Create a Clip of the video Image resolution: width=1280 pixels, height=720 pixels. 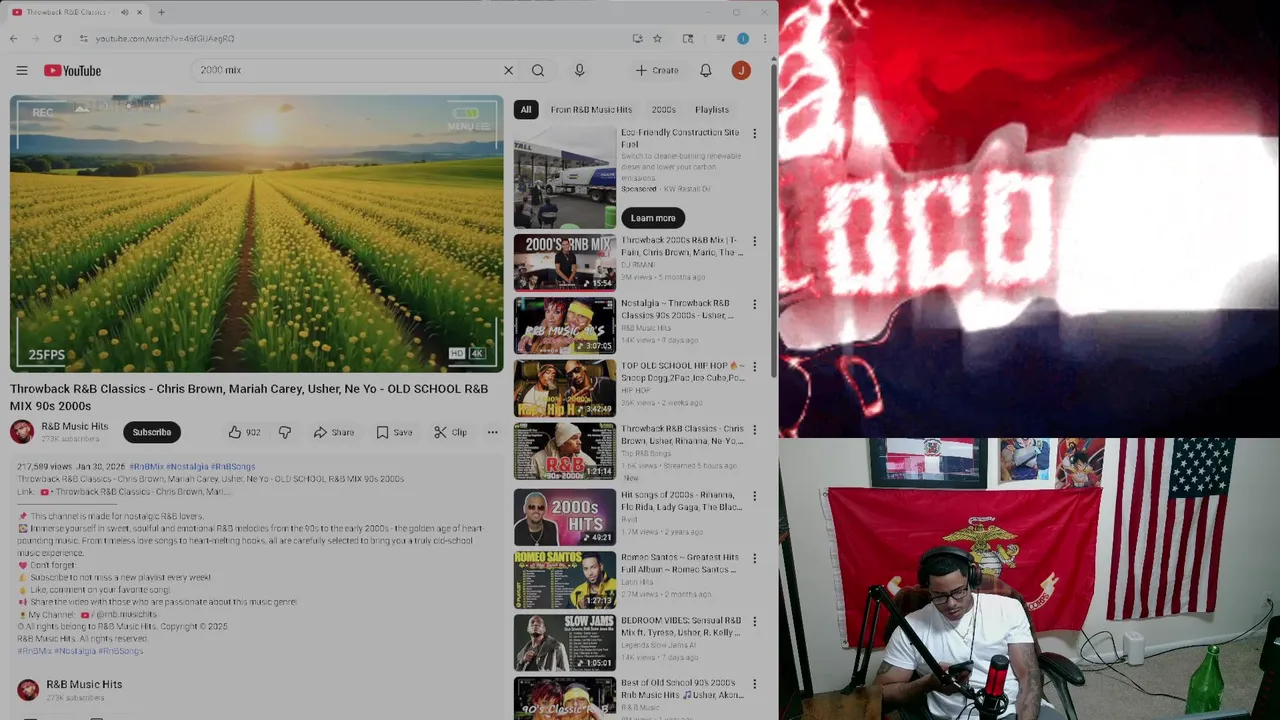[450, 432]
